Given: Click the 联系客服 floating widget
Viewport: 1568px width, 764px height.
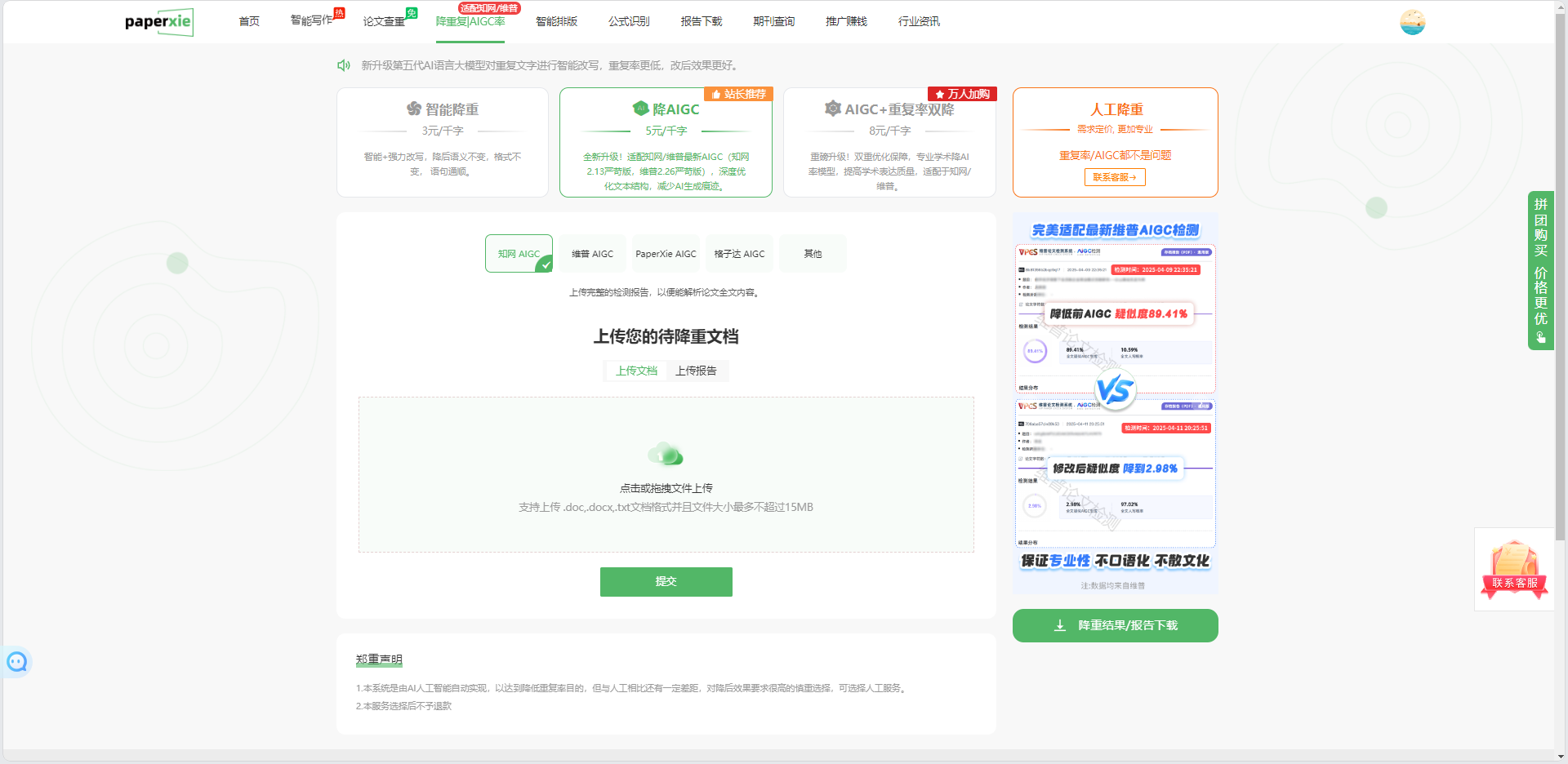Looking at the screenshot, I should [x=1514, y=570].
